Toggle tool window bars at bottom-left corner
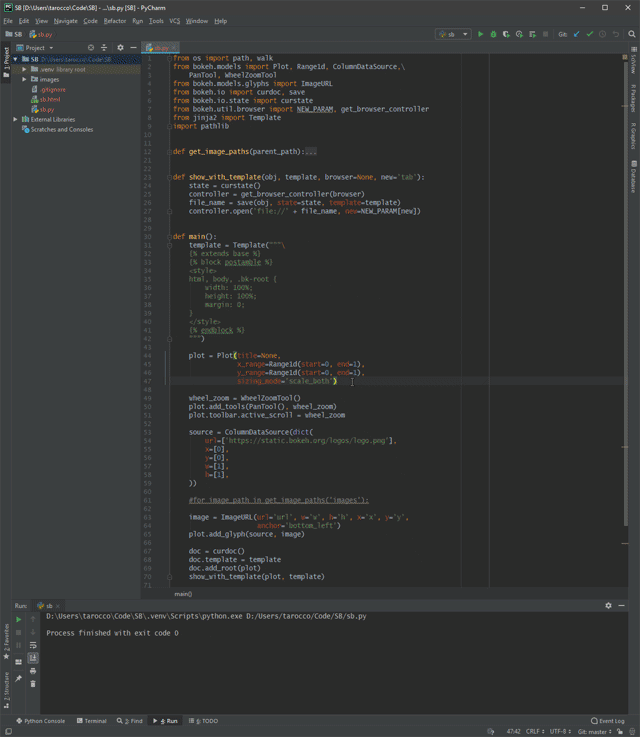The width and height of the screenshot is (640, 737). (8, 731)
